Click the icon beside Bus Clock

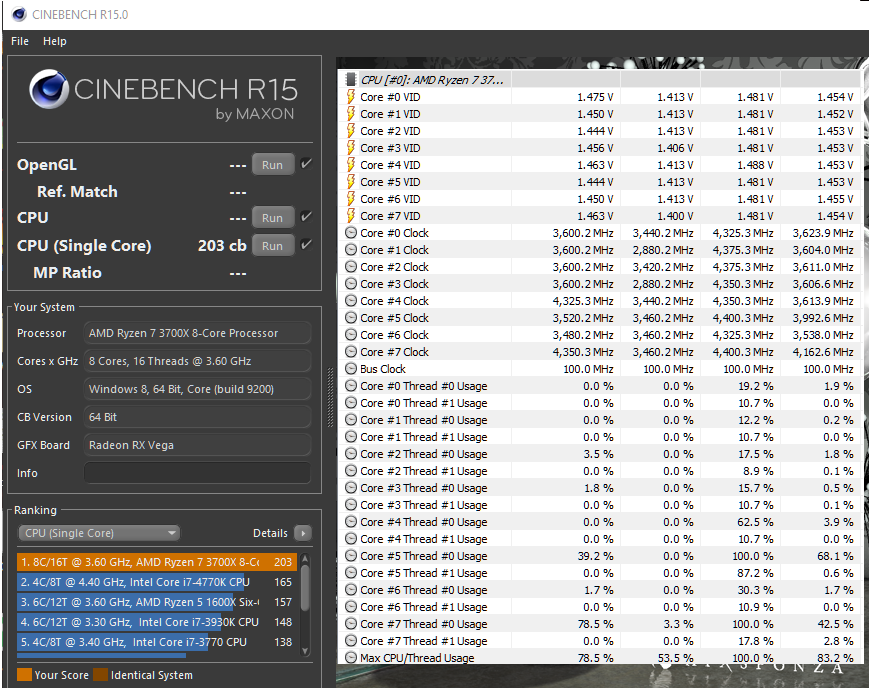click(x=351, y=369)
